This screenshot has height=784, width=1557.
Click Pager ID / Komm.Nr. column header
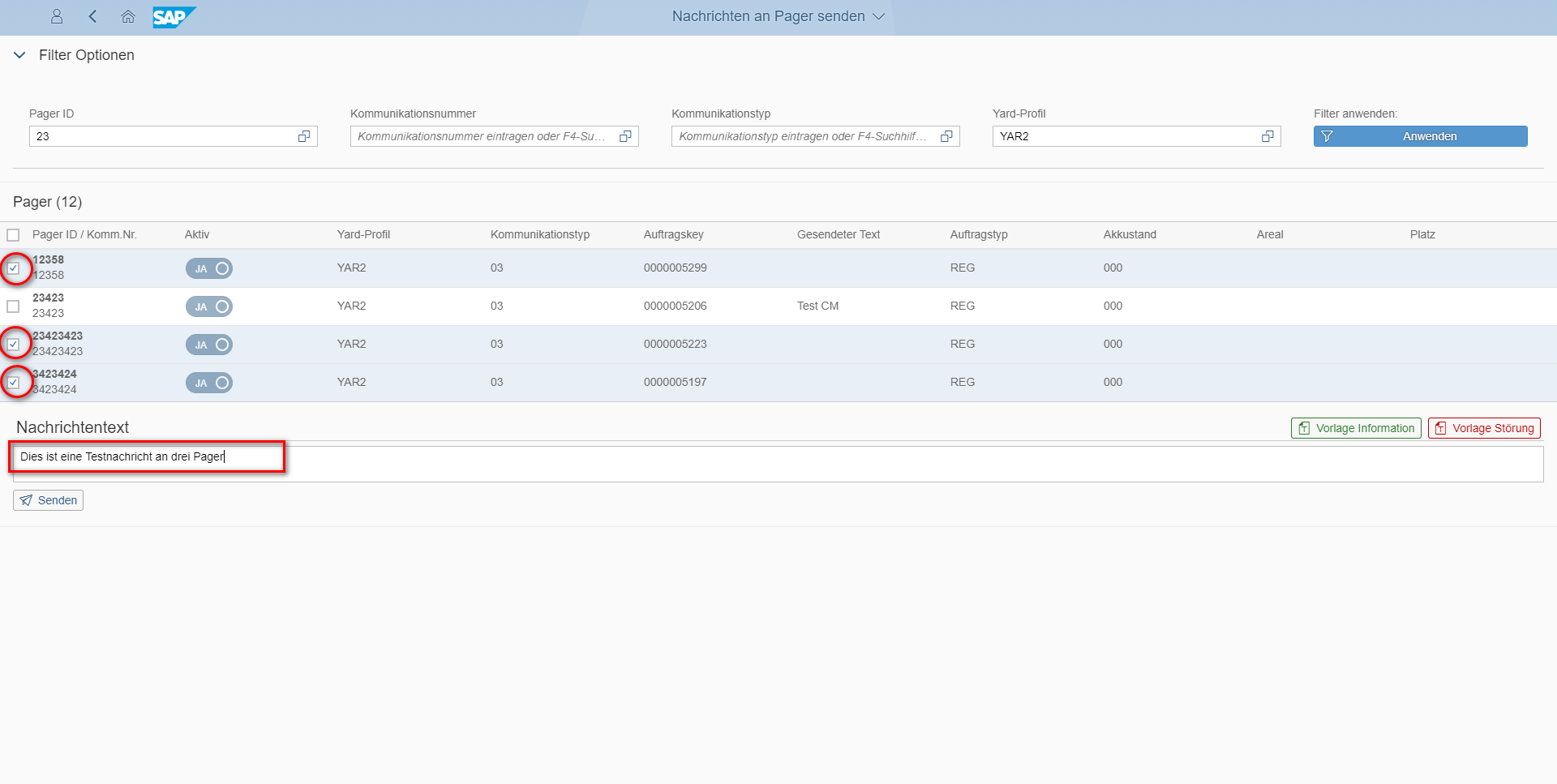coord(84,234)
